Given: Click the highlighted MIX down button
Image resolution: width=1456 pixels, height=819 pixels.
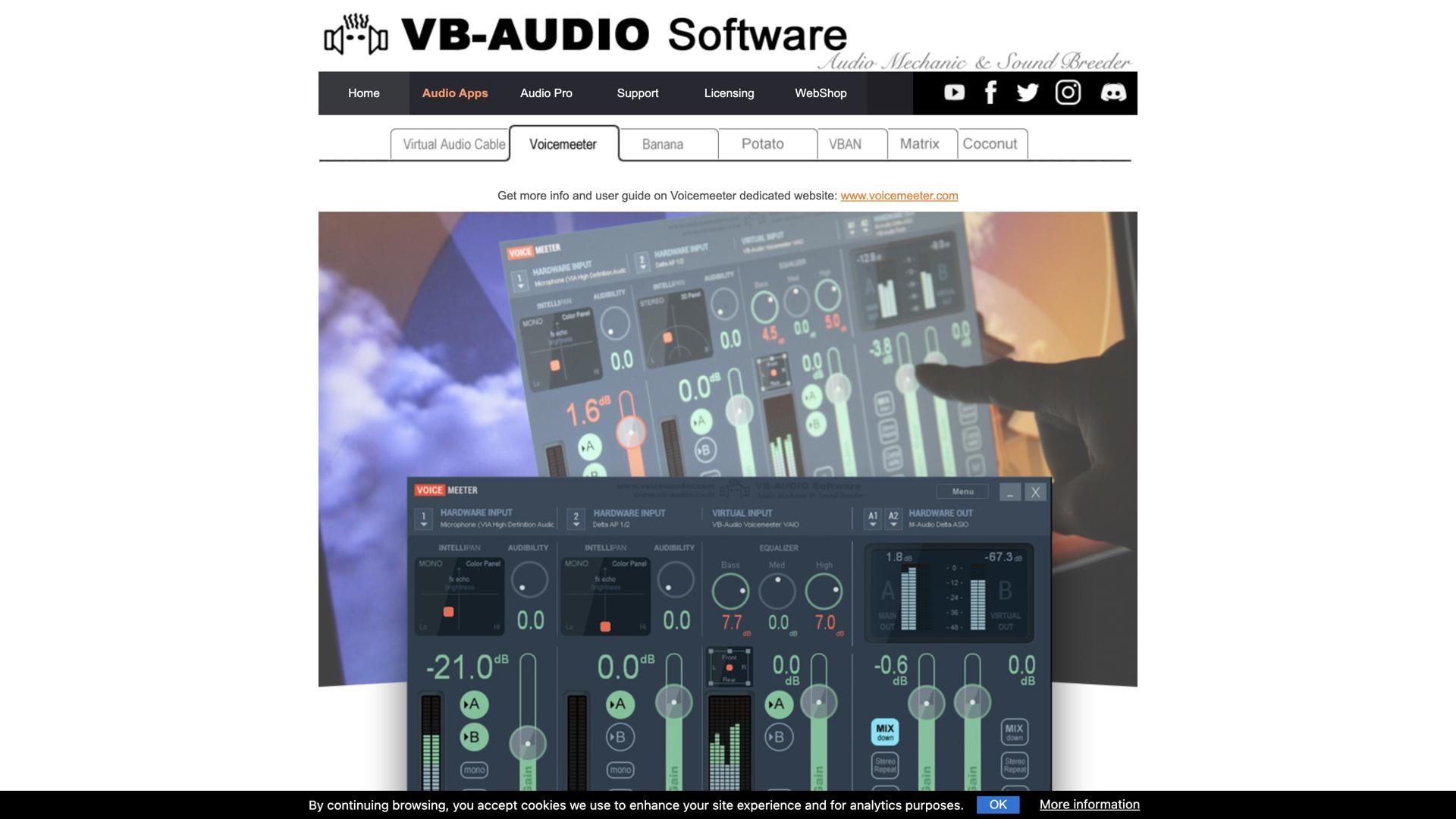Looking at the screenshot, I should pyautogui.click(x=885, y=732).
